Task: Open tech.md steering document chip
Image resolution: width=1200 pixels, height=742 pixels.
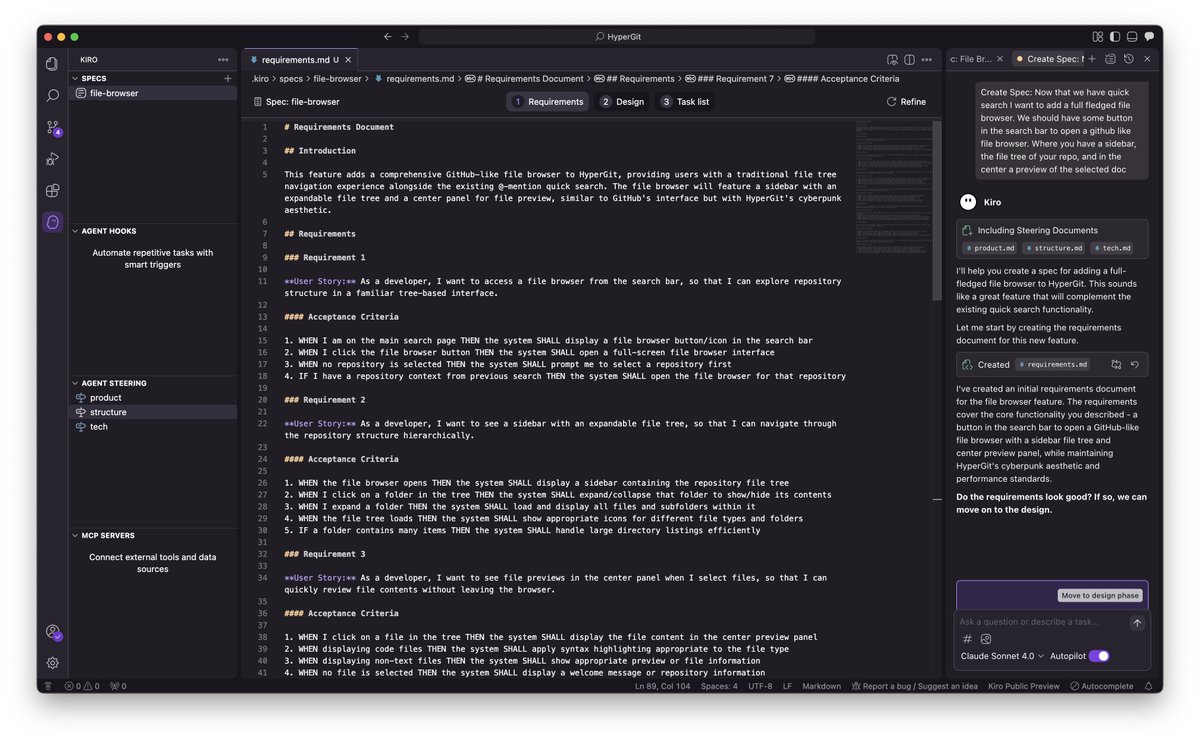Action: click(1111, 248)
